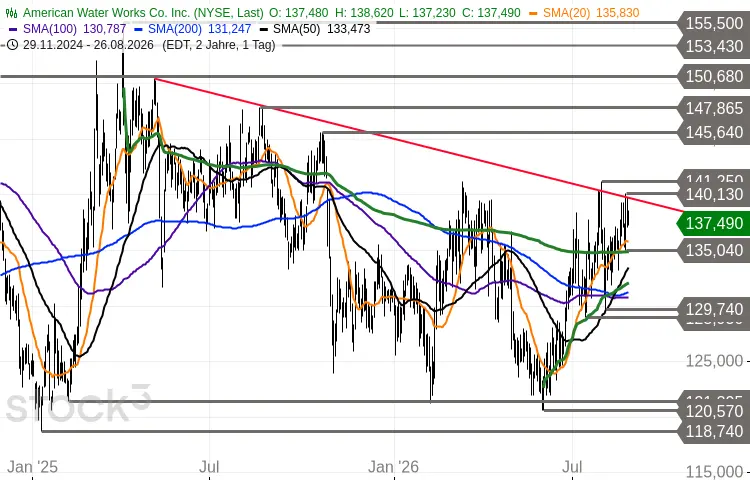The height and width of the screenshot is (480, 750).
Task: Click the 155,500 price level label
Action: point(714,23)
